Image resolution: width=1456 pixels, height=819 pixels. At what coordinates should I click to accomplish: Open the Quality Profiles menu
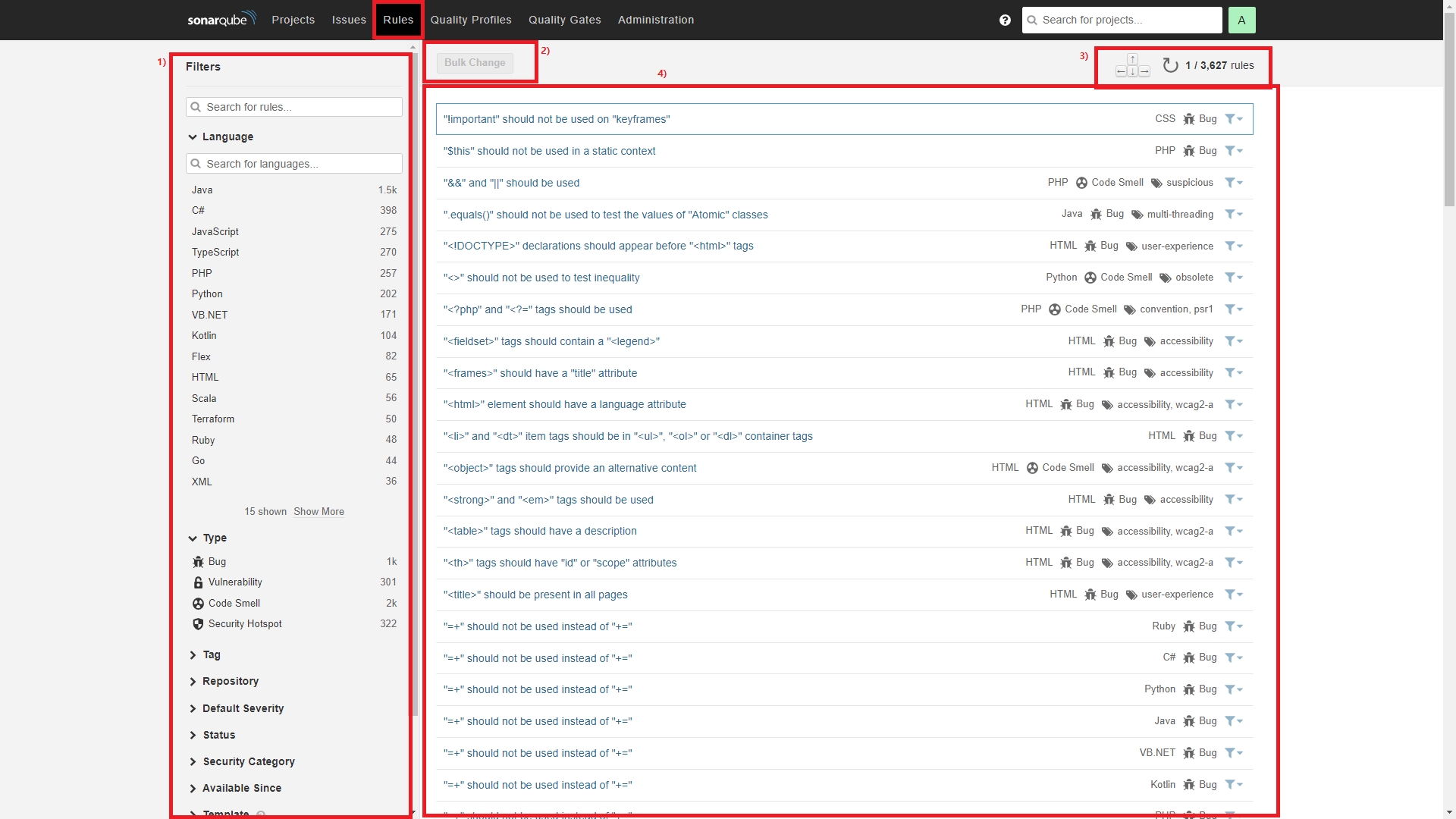tap(471, 20)
